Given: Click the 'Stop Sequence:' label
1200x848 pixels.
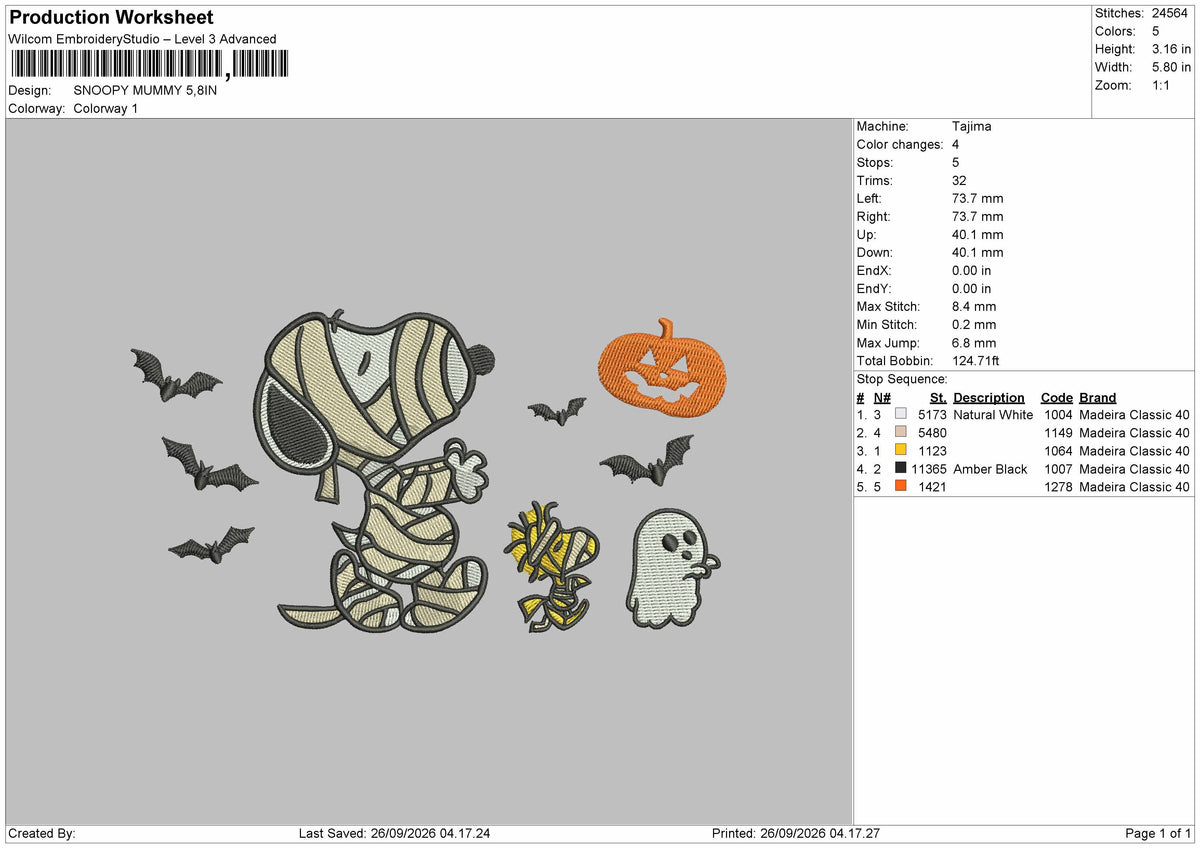Looking at the screenshot, I should [902, 379].
